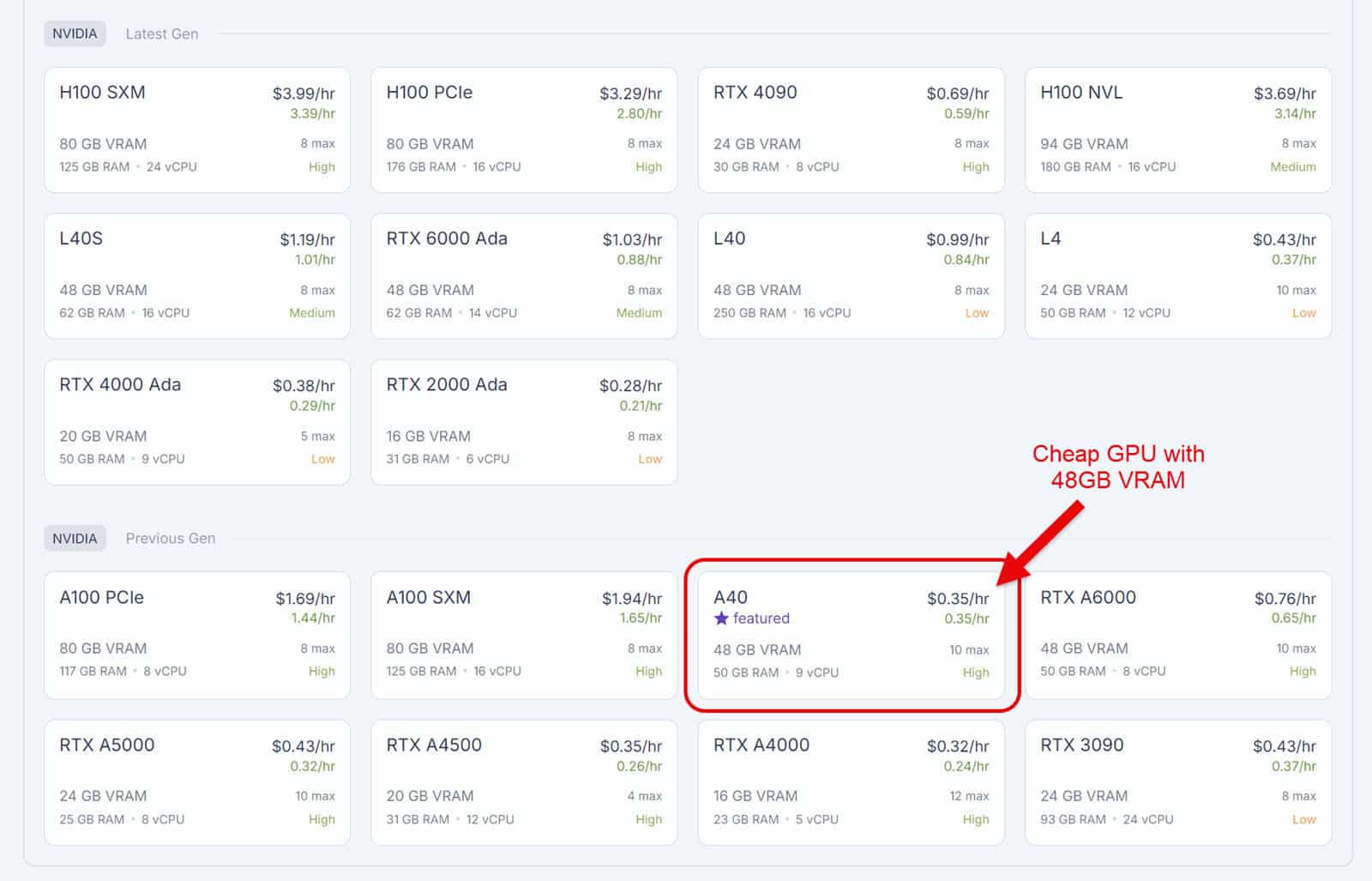Pick the L4 GPU card
Screen dimensions: 1372x881
coord(1178,276)
